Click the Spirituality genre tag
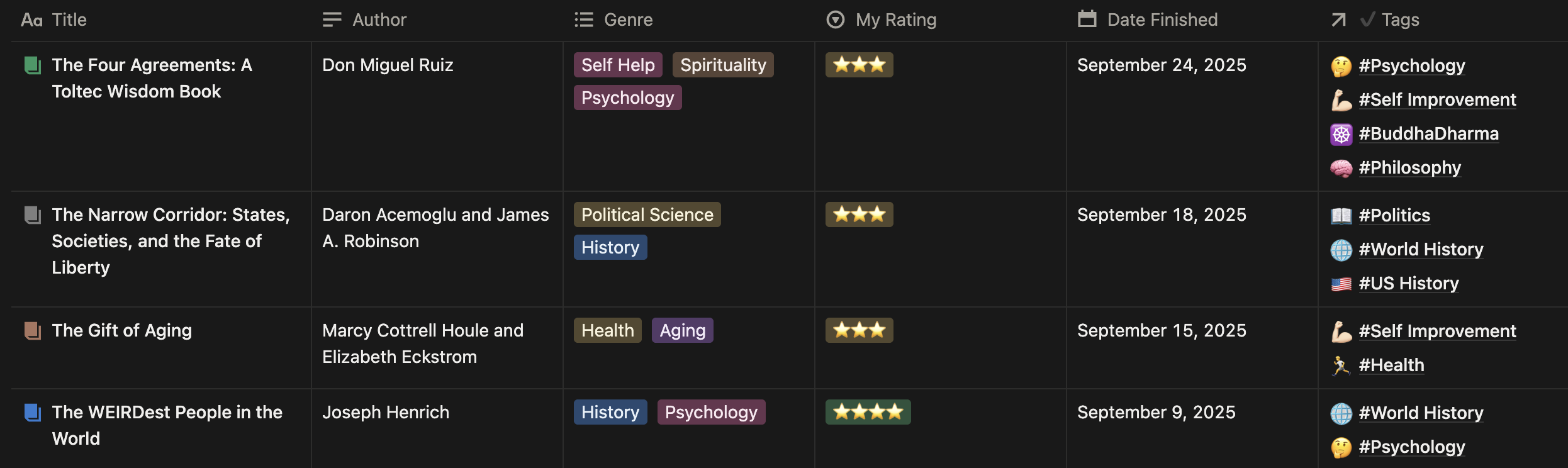 pyautogui.click(x=723, y=65)
